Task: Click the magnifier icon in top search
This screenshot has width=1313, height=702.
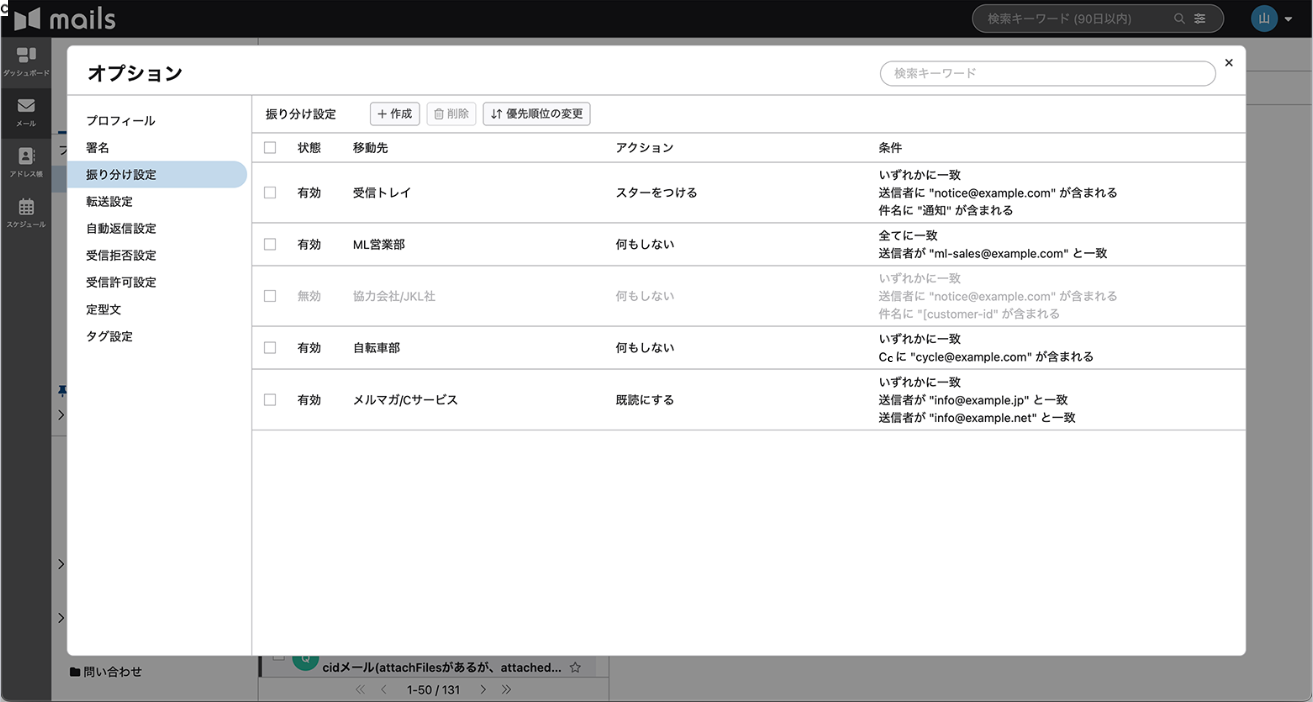Action: [1180, 19]
